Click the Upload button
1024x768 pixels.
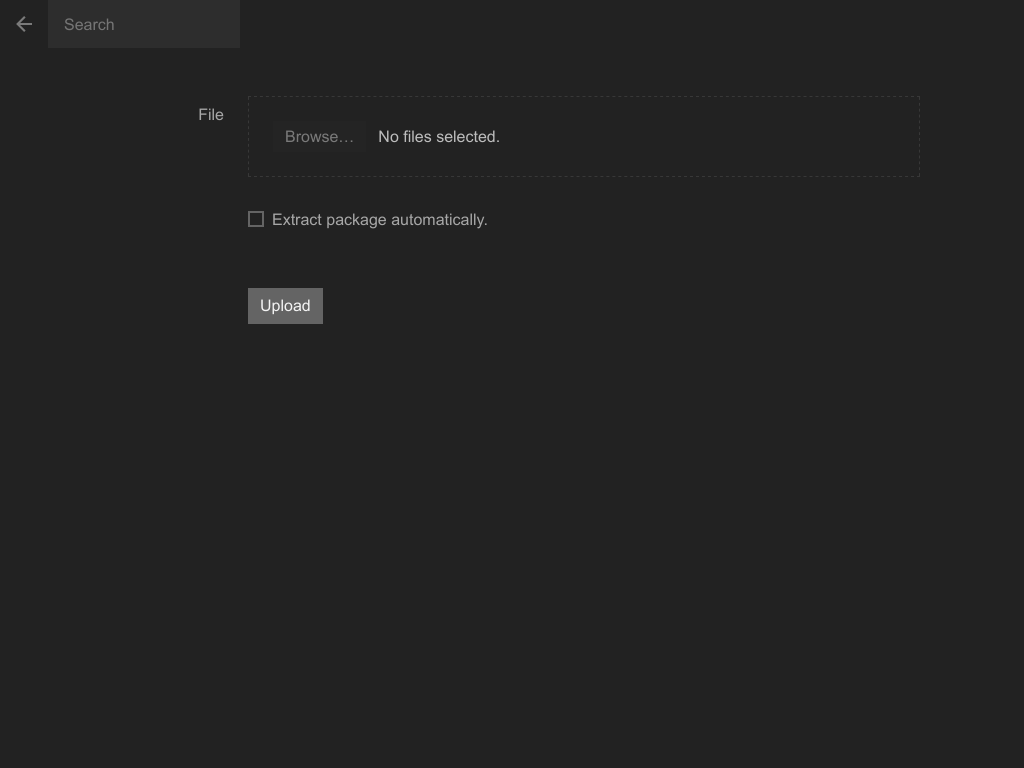(x=285, y=306)
